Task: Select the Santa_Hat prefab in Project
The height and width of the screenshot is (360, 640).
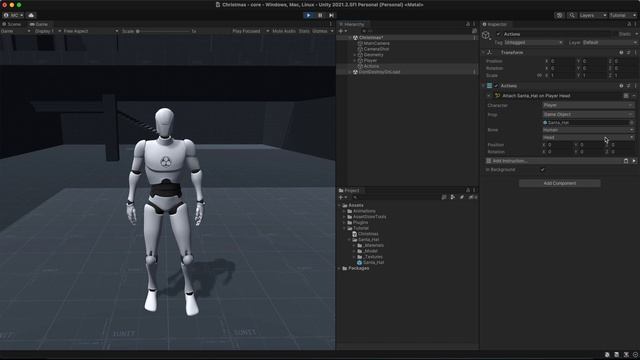Action: pos(371,262)
